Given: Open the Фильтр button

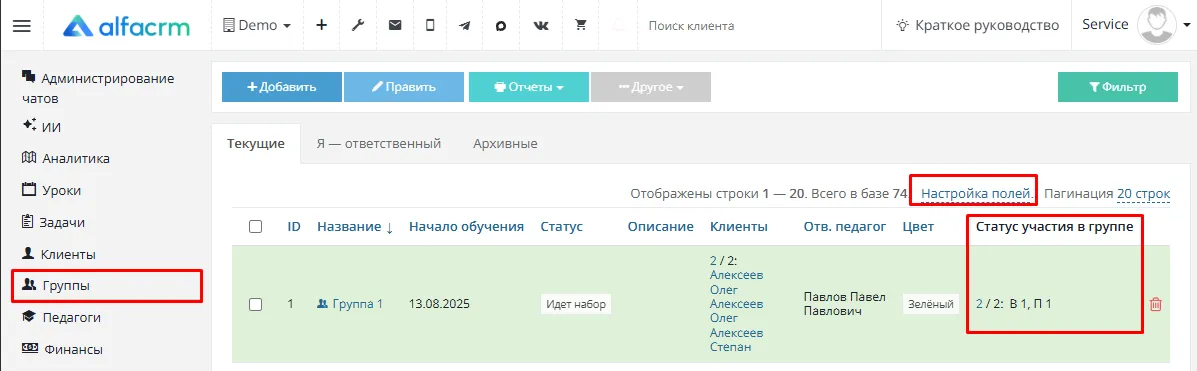Looking at the screenshot, I should click(x=1118, y=87).
